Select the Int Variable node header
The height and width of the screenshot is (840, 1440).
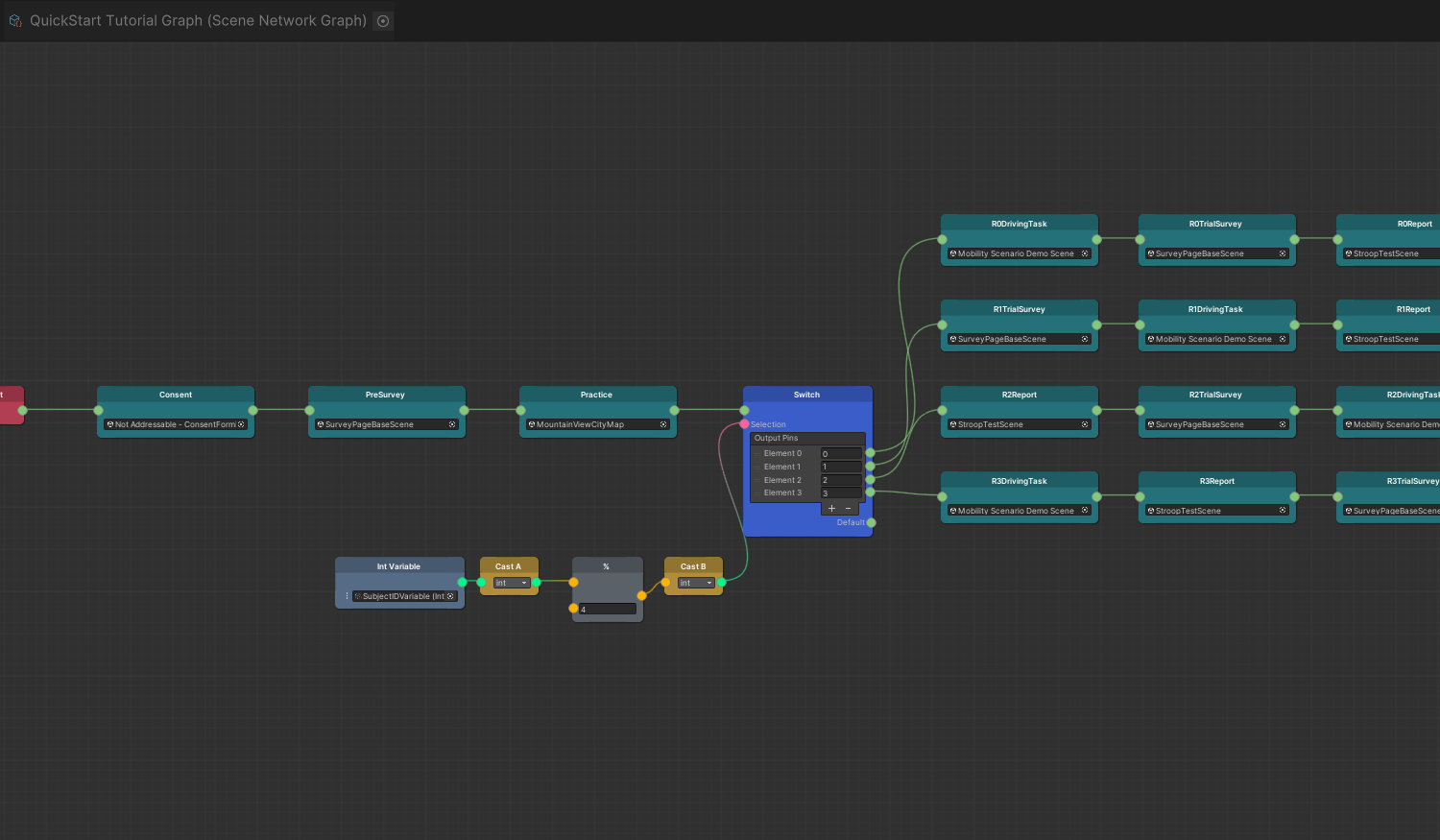tap(399, 566)
